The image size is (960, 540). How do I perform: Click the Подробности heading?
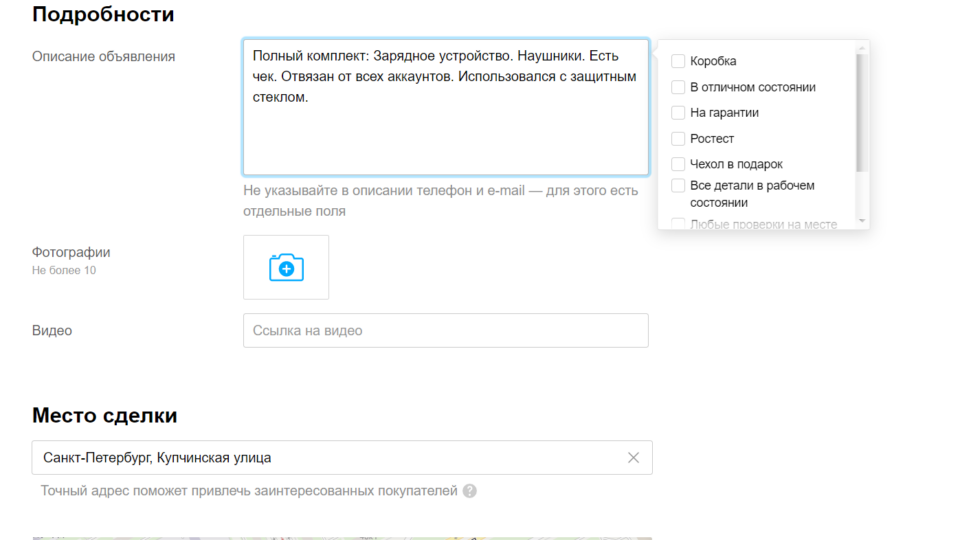tap(103, 14)
